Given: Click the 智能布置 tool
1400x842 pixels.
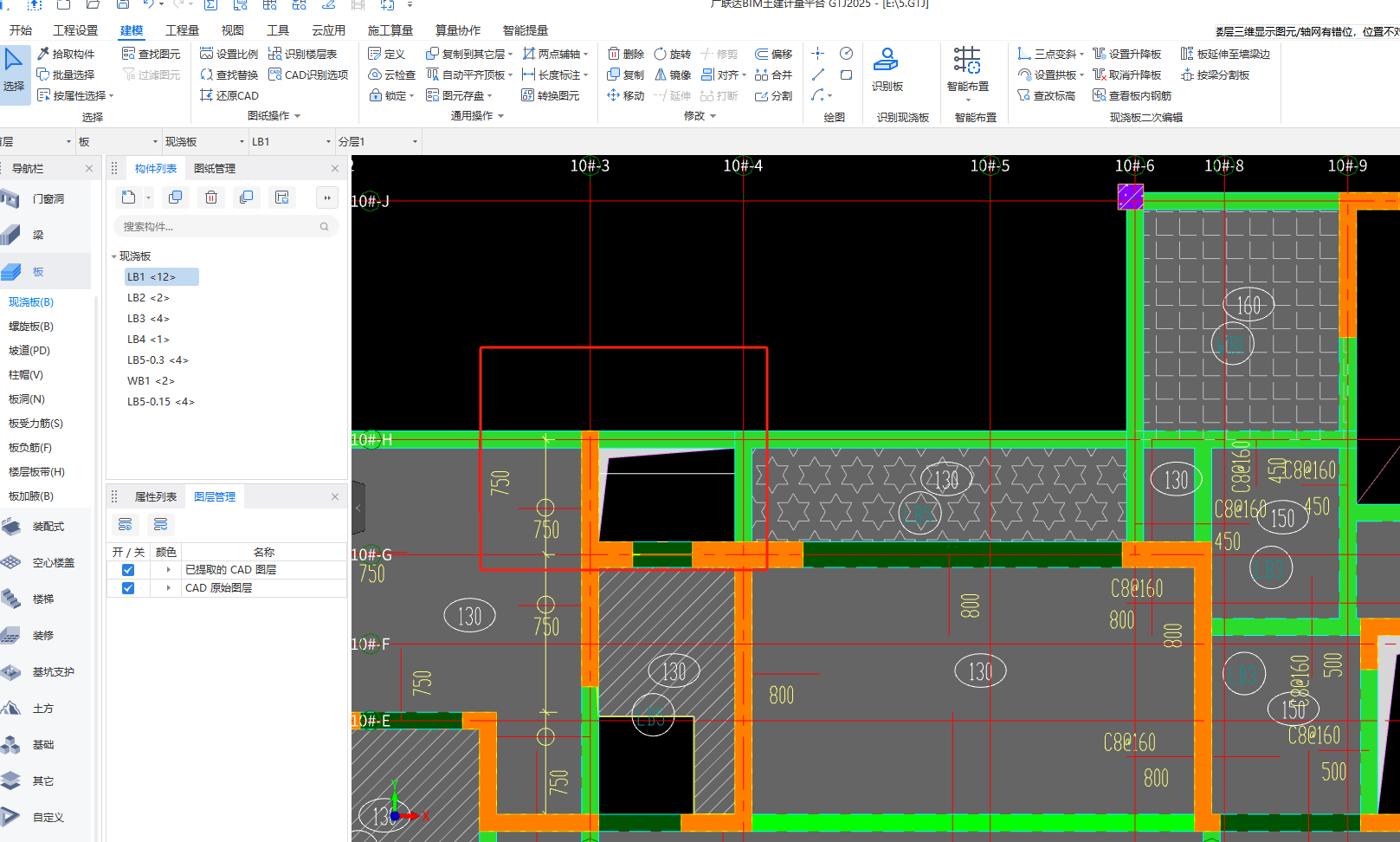Looking at the screenshot, I should tap(968, 69).
